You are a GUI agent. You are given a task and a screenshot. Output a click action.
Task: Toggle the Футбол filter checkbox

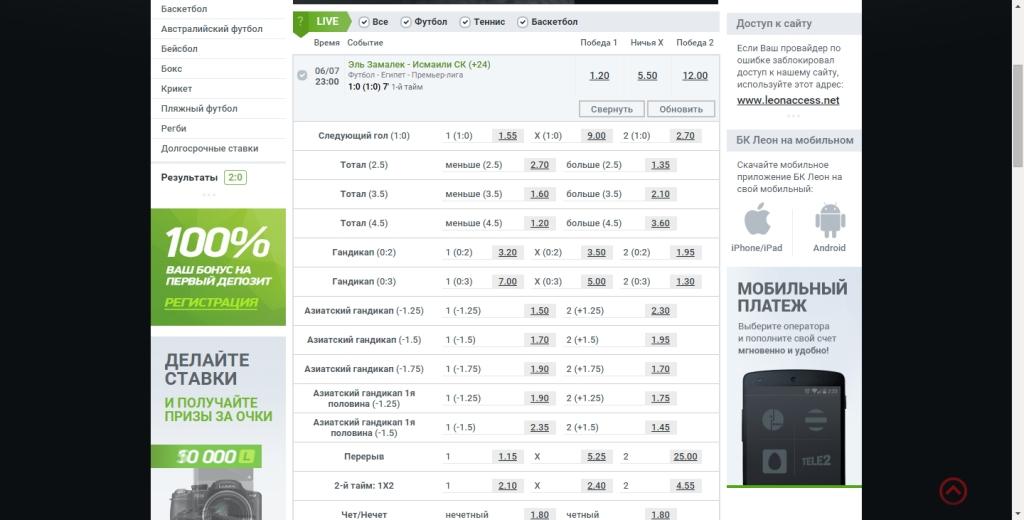tap(406, 22)
